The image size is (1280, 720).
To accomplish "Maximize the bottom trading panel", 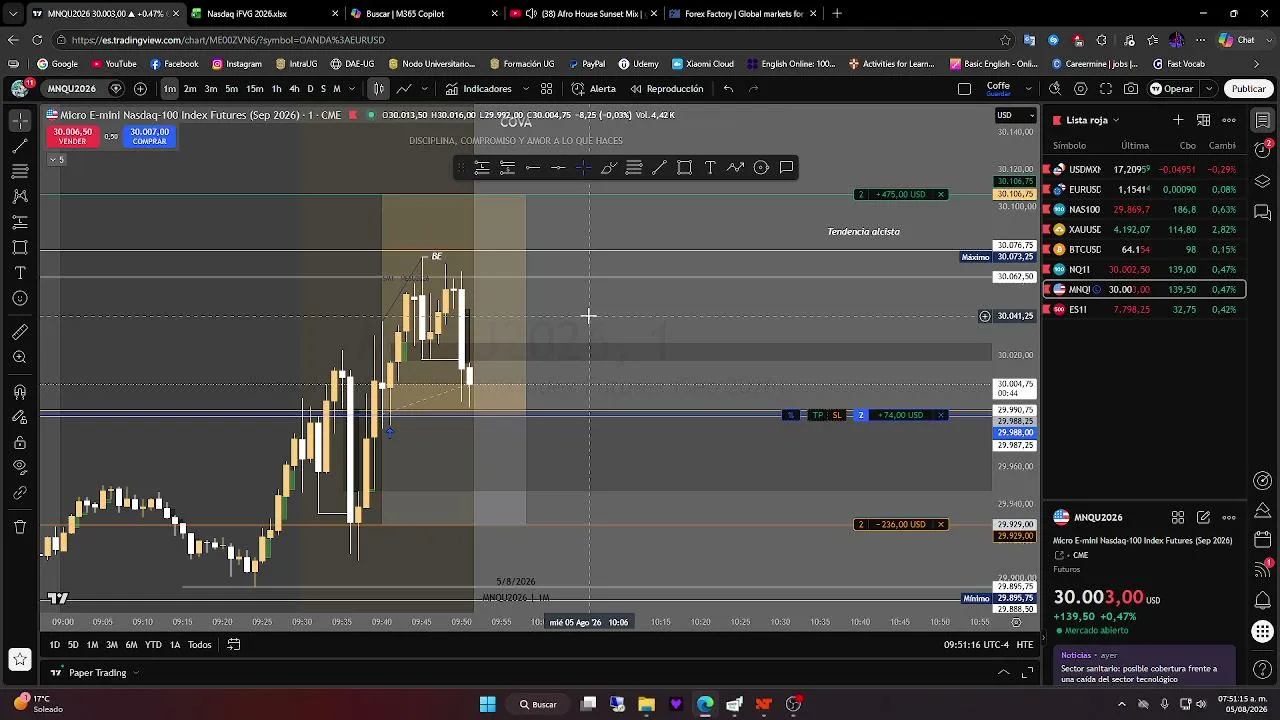I will coord(1027,673).
